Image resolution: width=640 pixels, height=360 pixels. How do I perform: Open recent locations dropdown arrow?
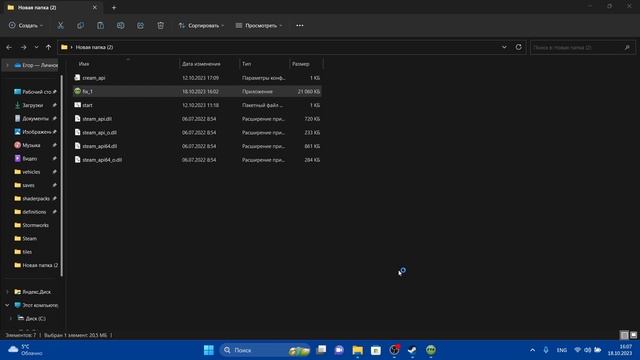(36, 47)
